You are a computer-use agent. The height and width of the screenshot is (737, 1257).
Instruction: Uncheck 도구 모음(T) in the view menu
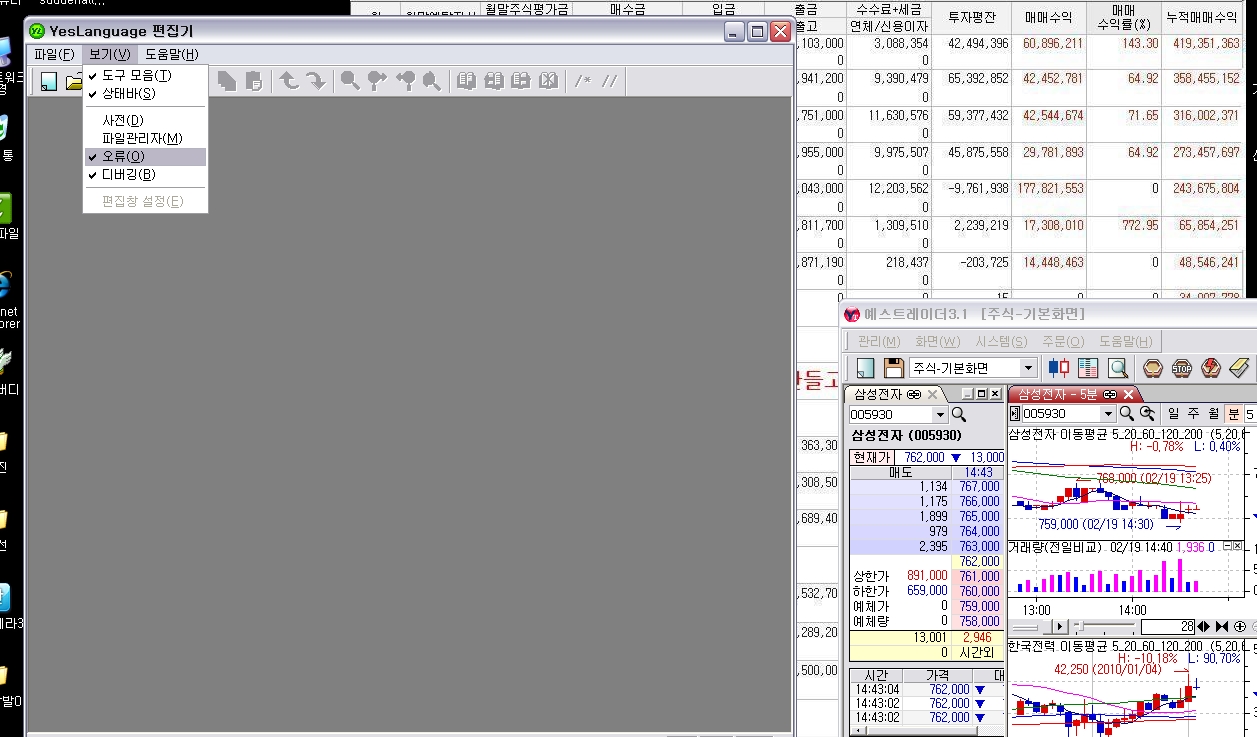(136, 76)
